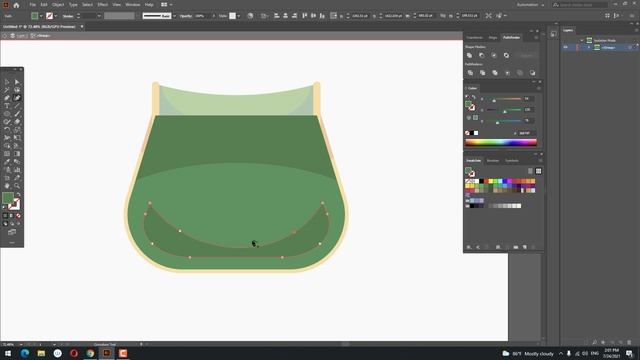Open the brush definition dropdown
This screenshot has height=360, width=640.
[x=174, y=16]
